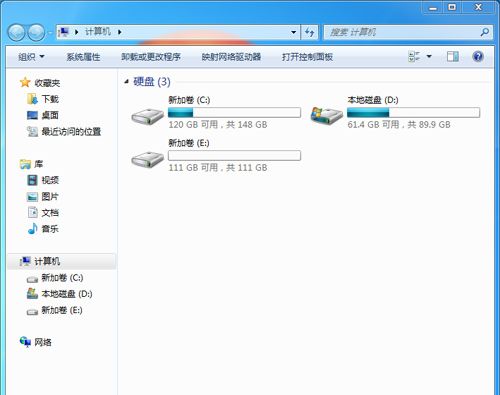500x395 pixels.
Task: Click the 音乐 note icon
Action: point(32,229)
